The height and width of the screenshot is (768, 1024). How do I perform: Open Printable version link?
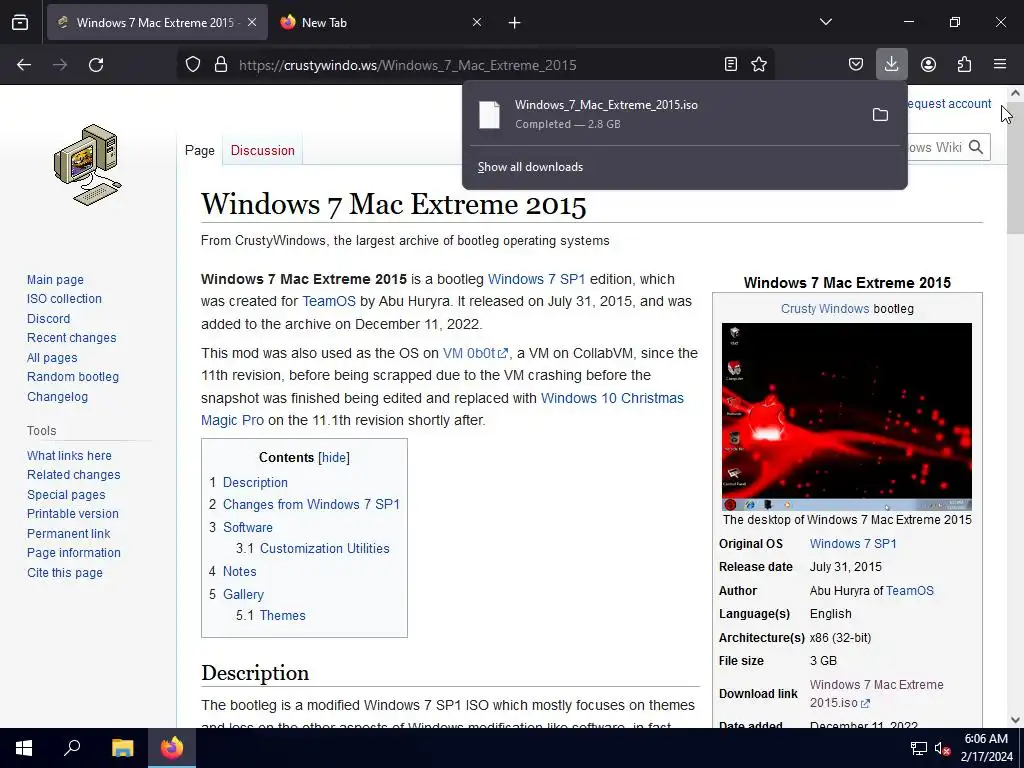(73, 514)
